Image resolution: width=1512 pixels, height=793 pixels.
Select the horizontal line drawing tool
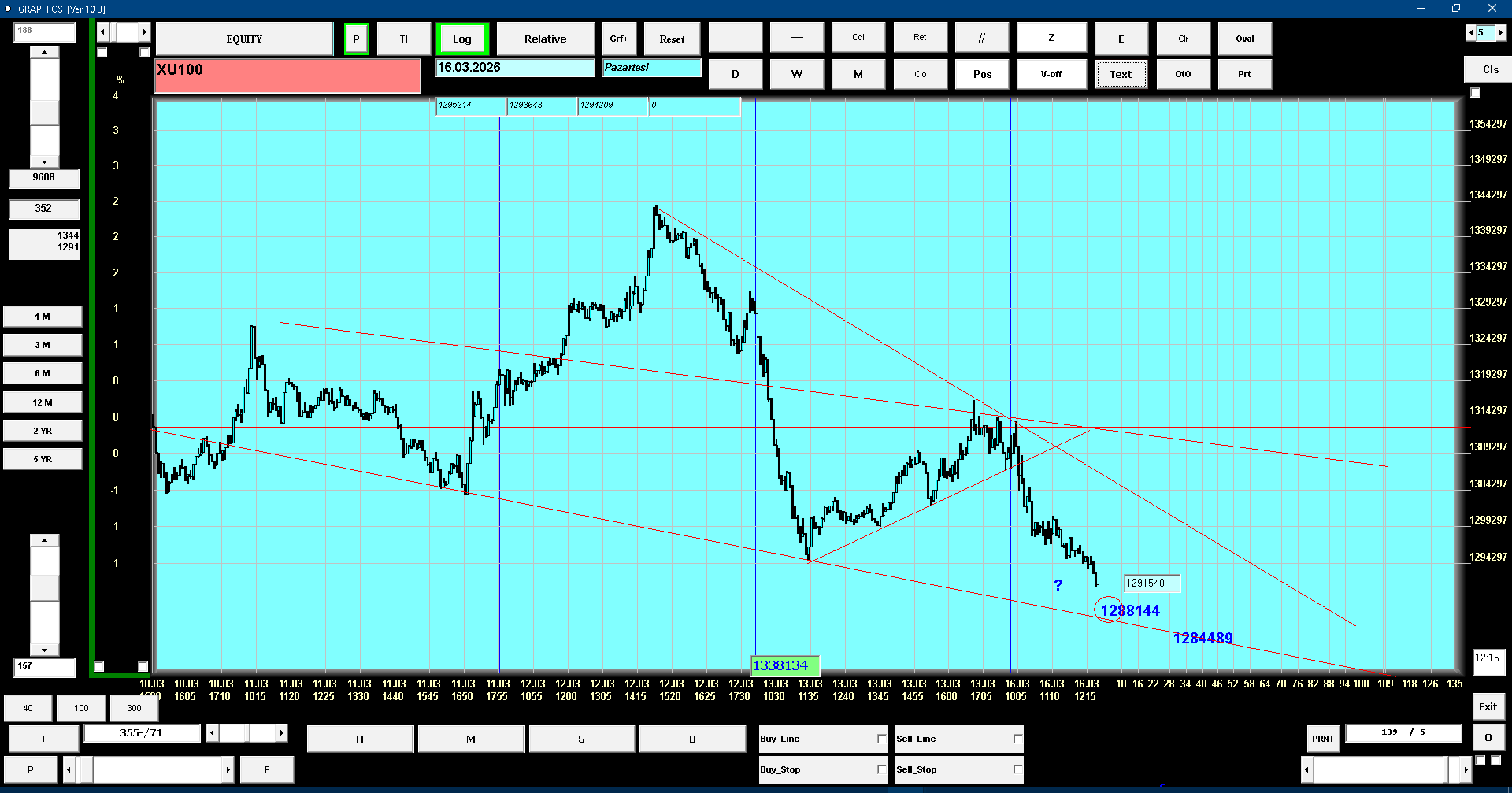coord(796,38)
